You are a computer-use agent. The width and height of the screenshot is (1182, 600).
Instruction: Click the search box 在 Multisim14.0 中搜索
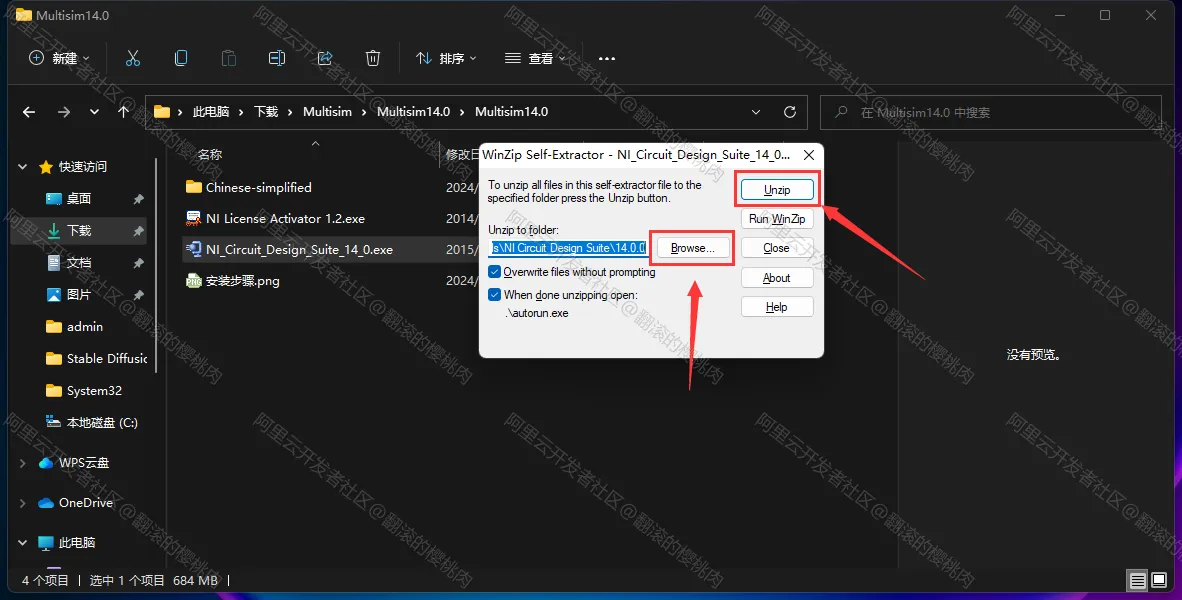[x=991, y=112]
